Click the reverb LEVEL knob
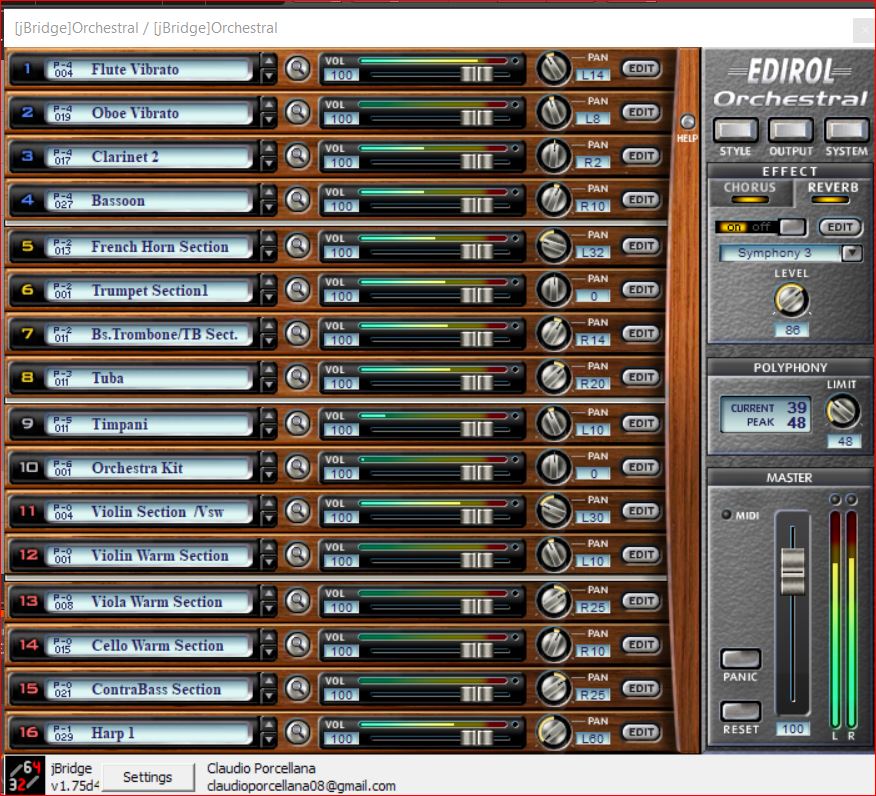Screen dimensions: 876x796 tap(791, 299)
